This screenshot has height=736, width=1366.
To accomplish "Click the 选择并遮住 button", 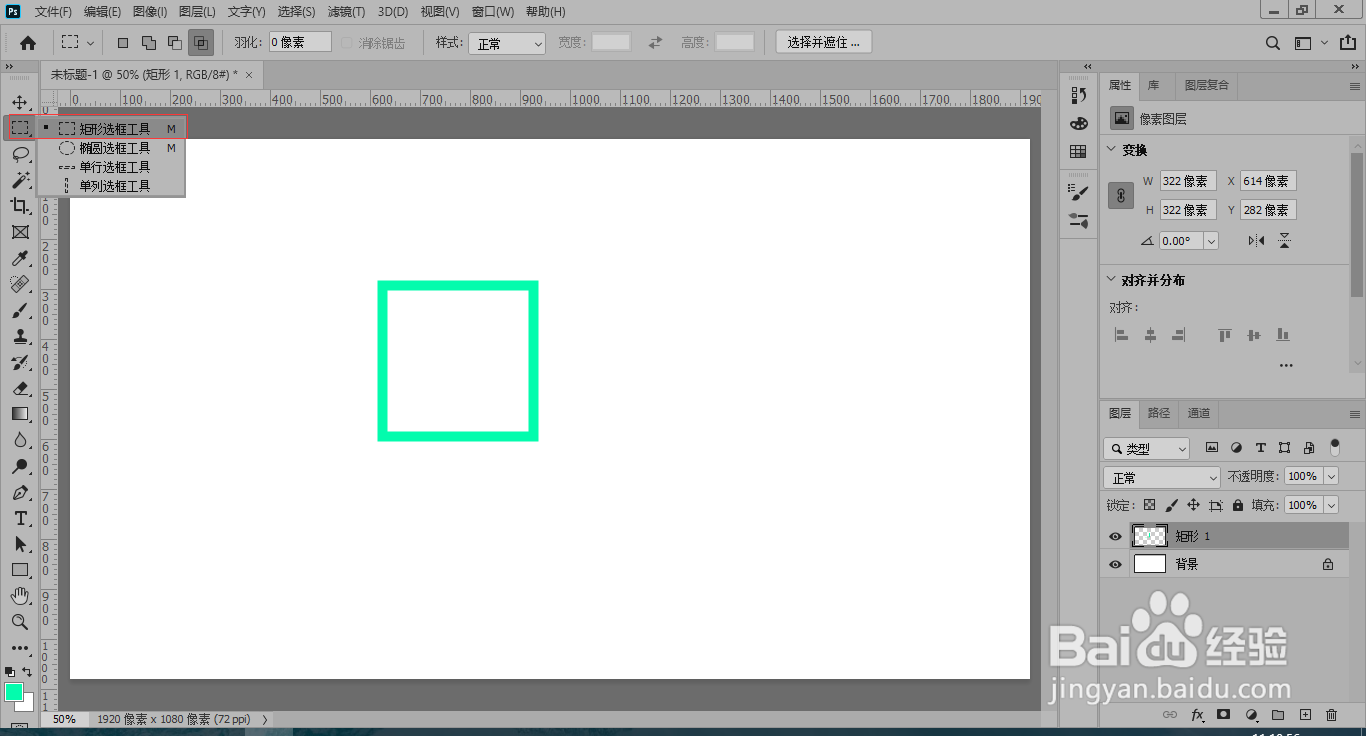I will pyautogui.click(x=823, y=42).
